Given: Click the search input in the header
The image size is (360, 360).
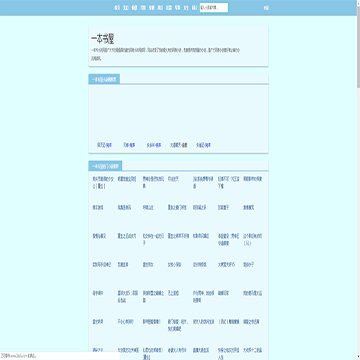Looking at the screenshot, I should click(214, 8).
